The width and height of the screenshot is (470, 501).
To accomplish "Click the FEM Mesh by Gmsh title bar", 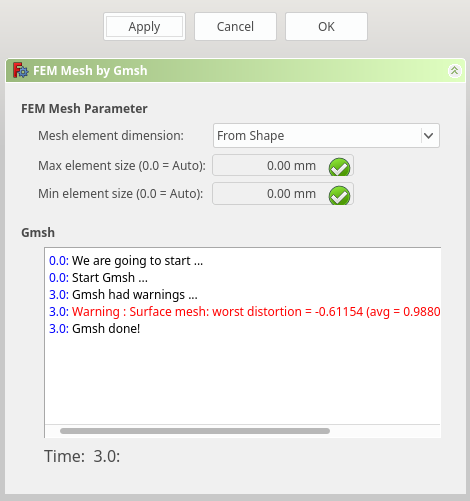I will click(235, 71).
